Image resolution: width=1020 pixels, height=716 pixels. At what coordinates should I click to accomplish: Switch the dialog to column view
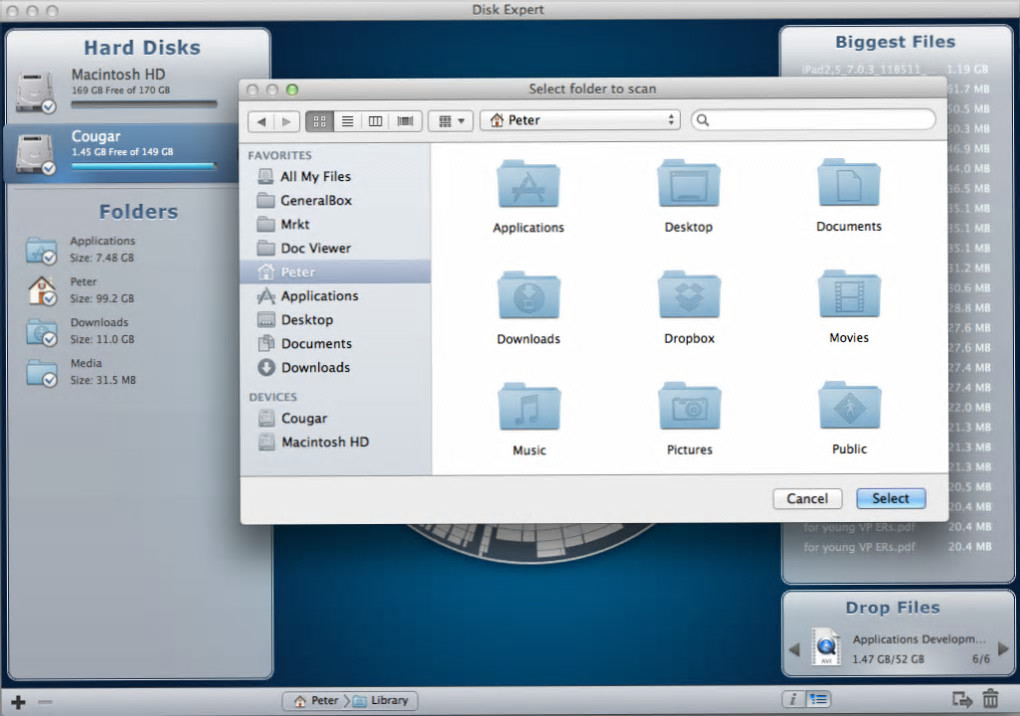[x=376, y=120]
